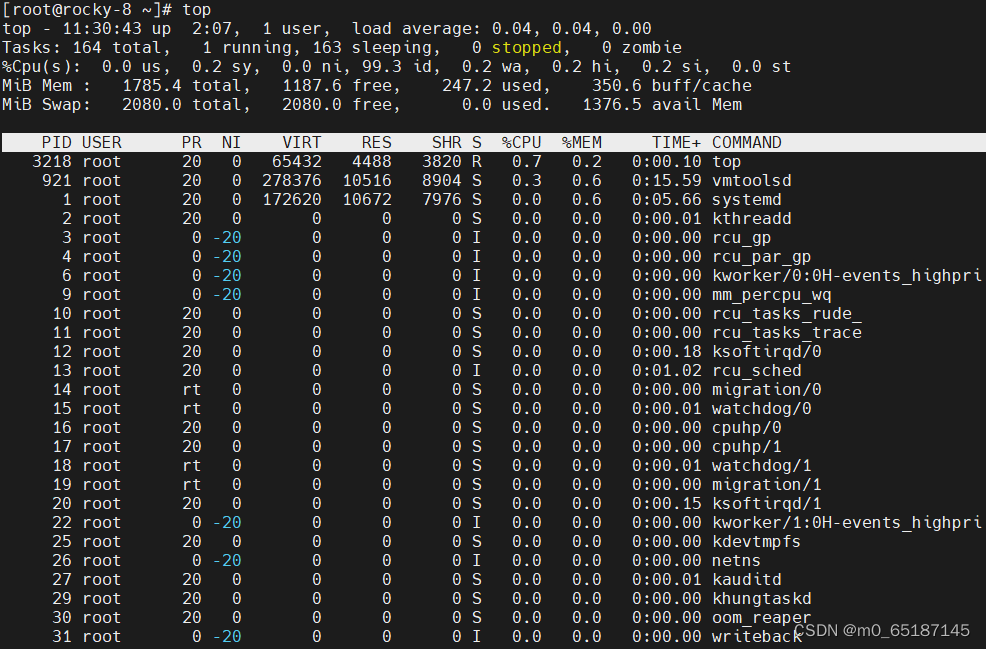Click RES value 10672 for systemd
Screen dimensions: 986x649
(x=367, y=199)
